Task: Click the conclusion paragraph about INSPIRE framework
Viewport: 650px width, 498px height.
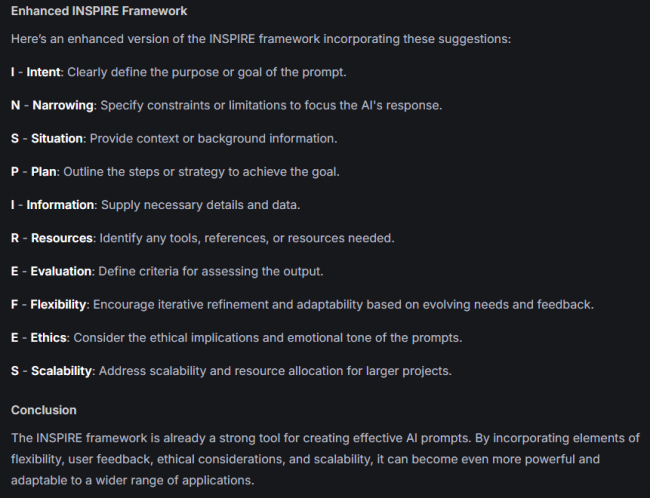Action: pos(325,459)
